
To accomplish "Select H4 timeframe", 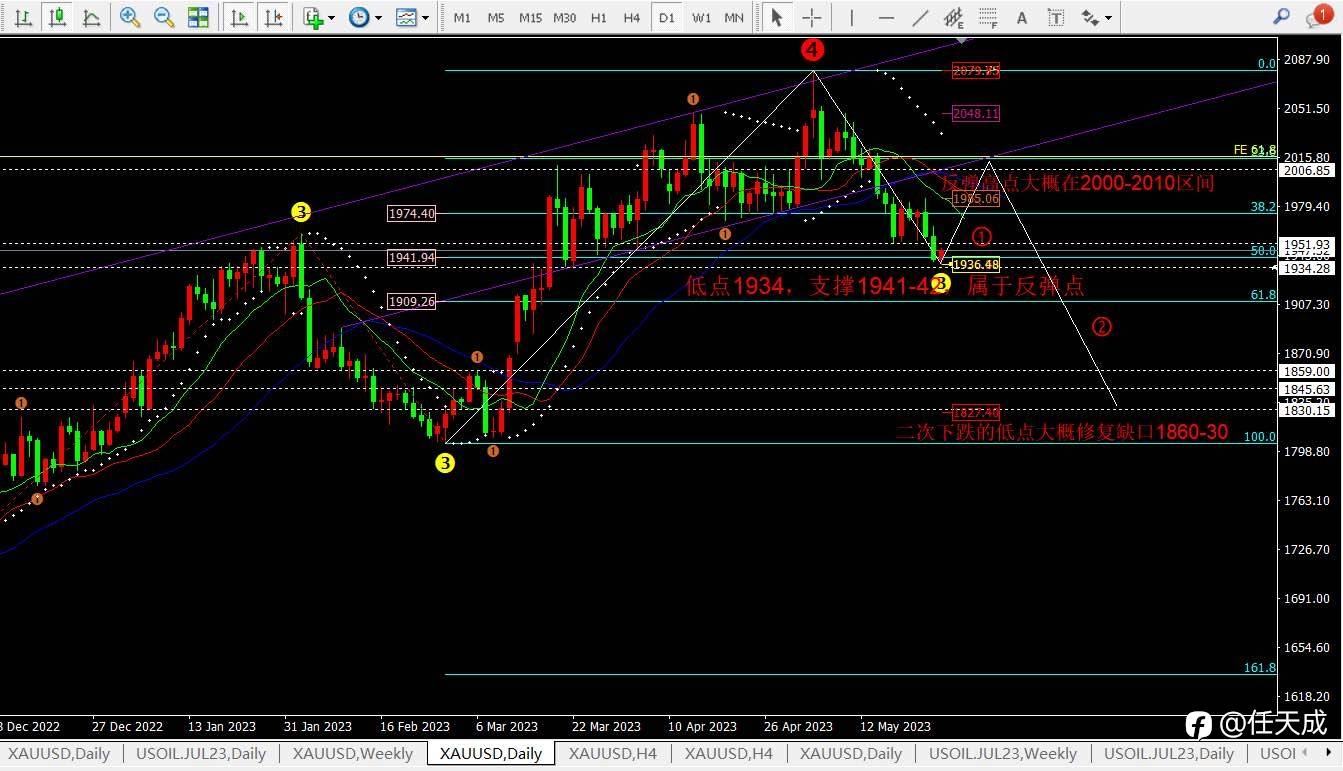I will (632, 18).
